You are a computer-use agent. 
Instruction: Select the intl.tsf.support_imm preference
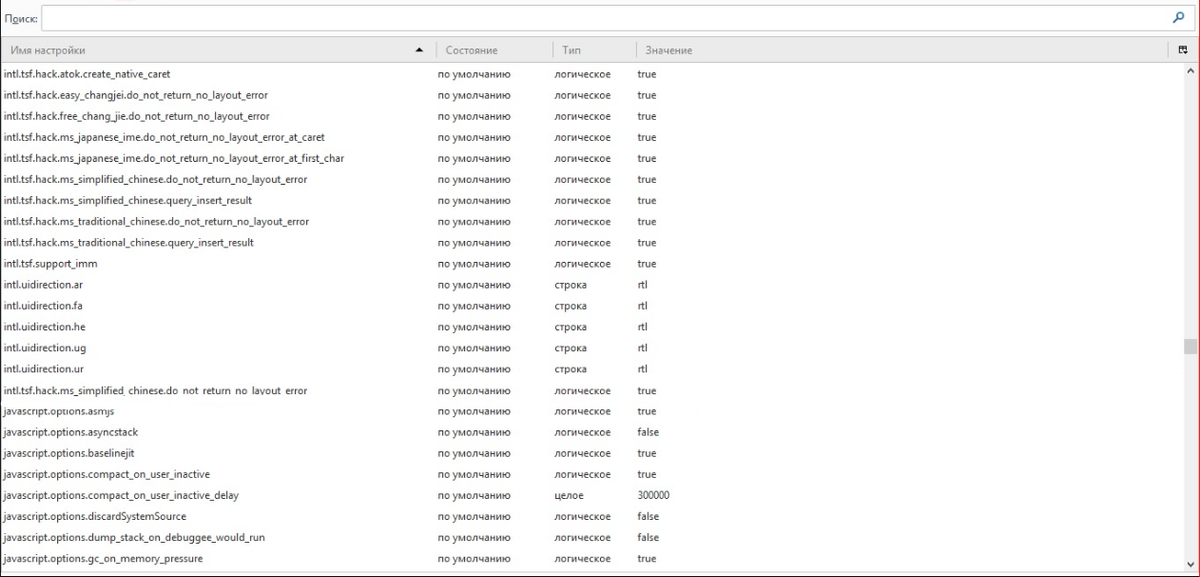click(x=592, y=263)
